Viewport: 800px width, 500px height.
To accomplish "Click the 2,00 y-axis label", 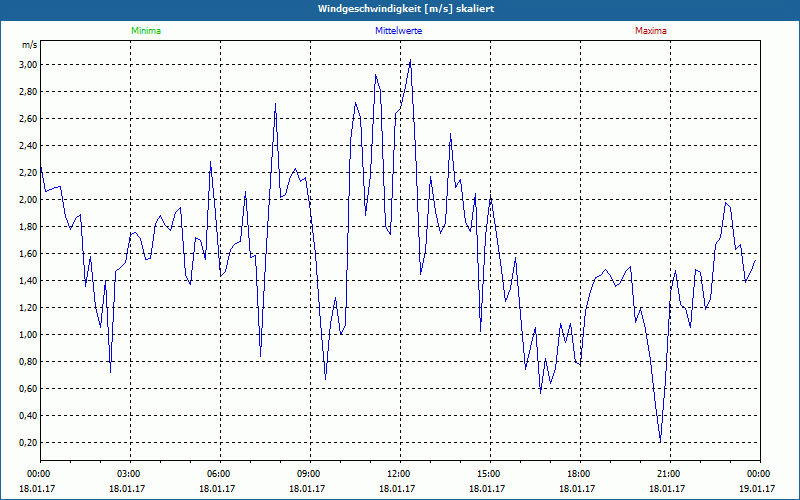I will tap(28, 199).
